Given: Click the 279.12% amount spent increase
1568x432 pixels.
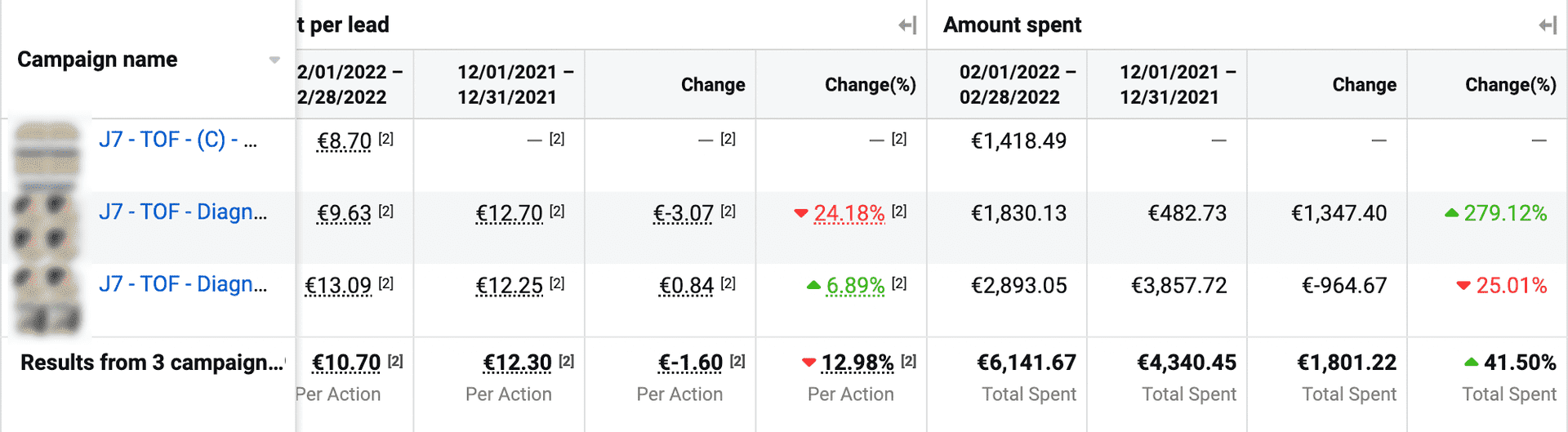Looking at the screenshot, I should tap(1504, 213).
